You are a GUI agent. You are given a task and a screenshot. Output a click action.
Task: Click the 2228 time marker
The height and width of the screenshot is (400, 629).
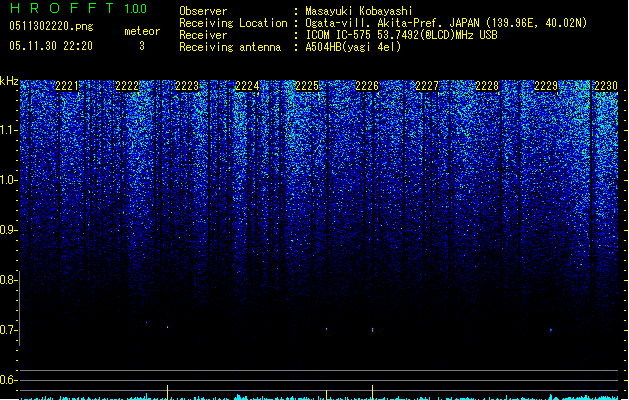[x=487, y=86]
